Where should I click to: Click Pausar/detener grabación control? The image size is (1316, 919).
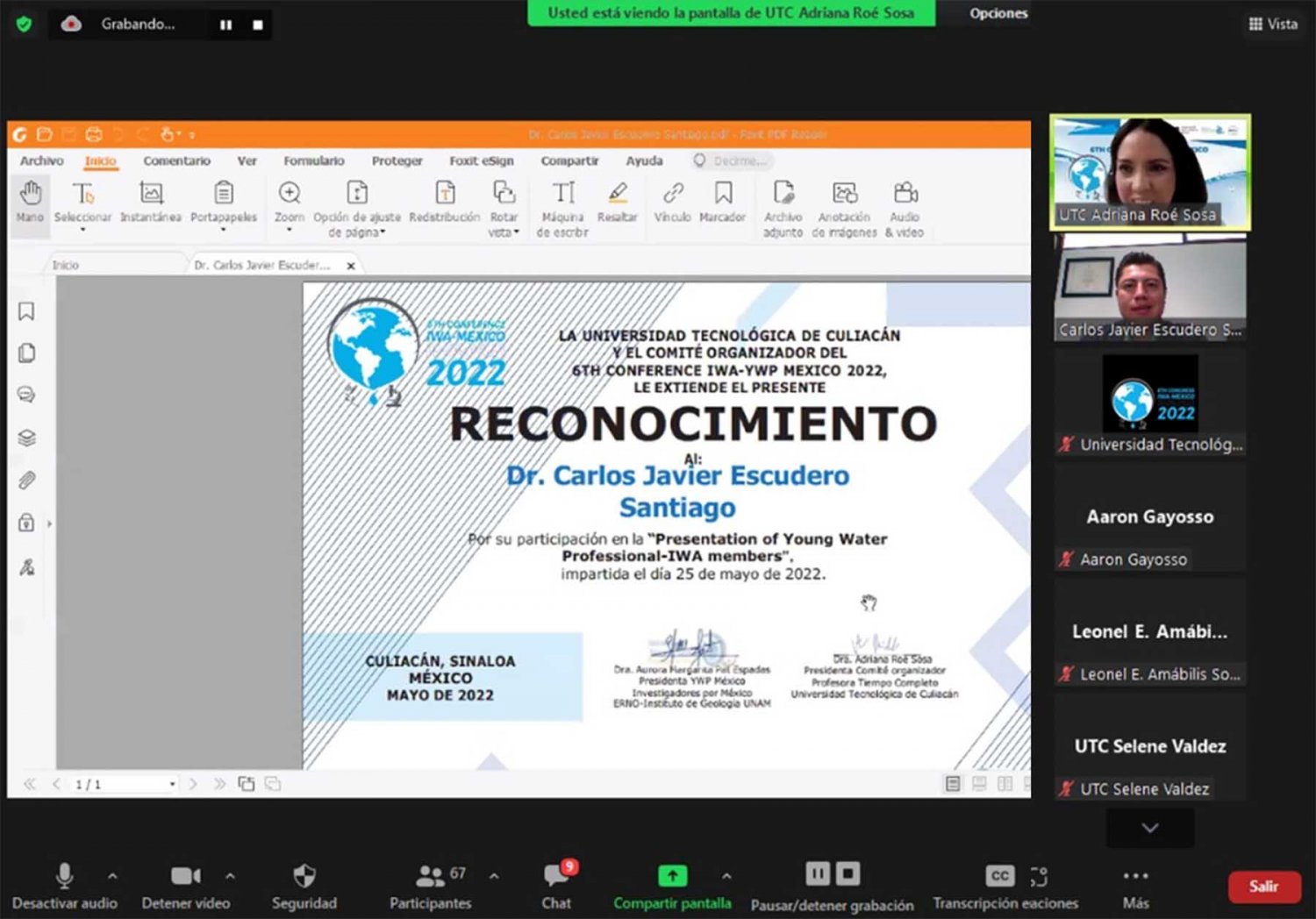[x=832, y=886]
